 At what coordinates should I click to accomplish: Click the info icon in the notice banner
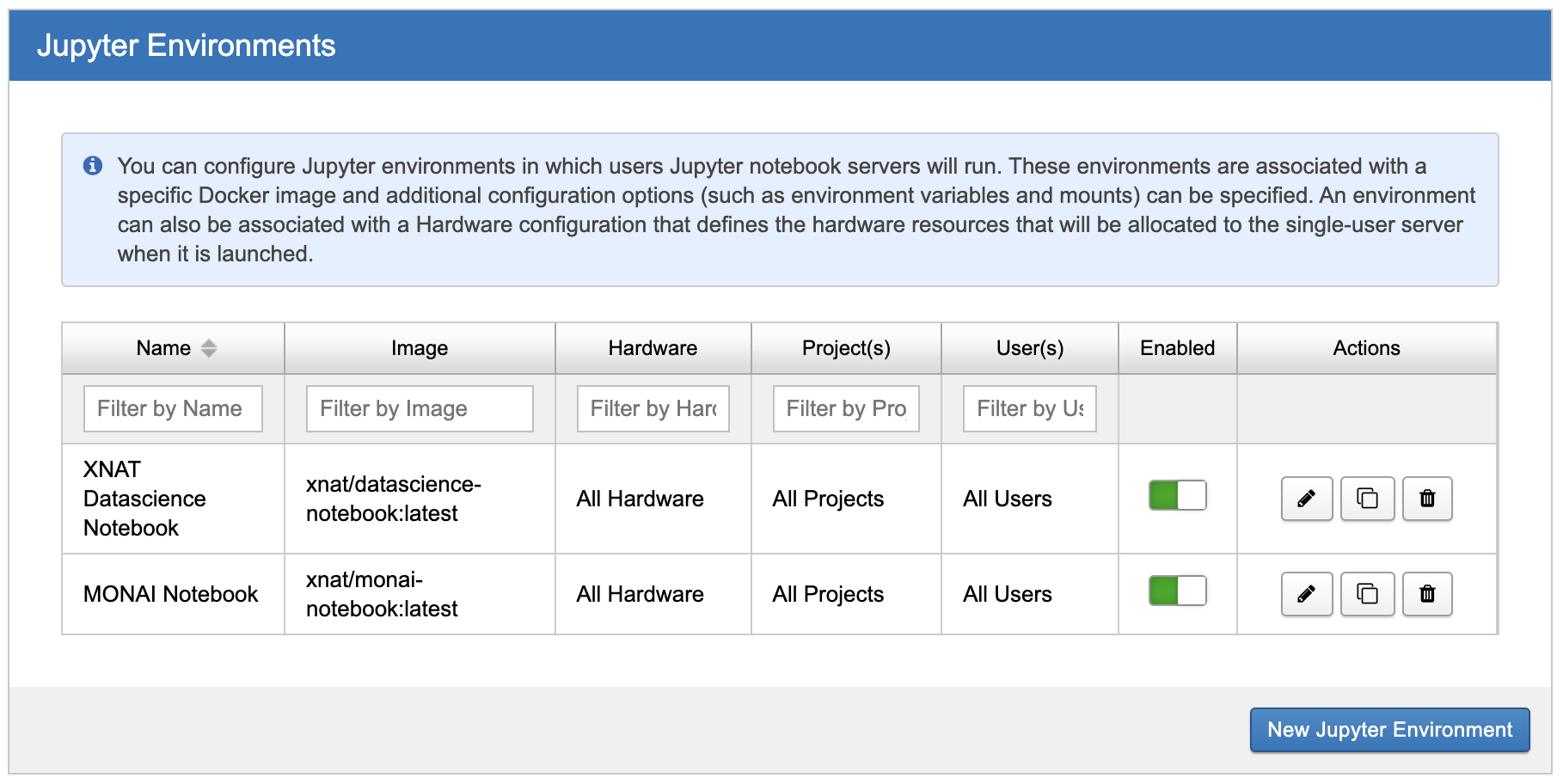point(93,165)
